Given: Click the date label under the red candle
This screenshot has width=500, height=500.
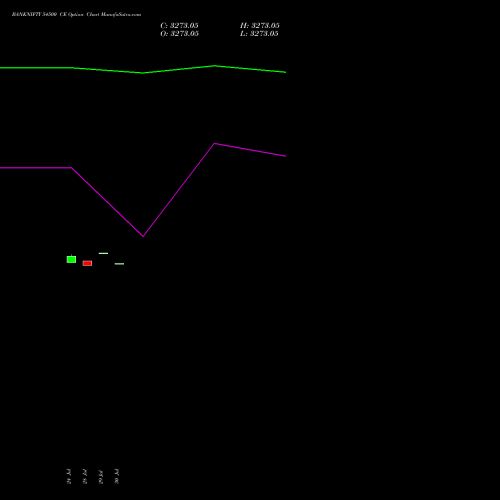Looking at the screenshot, I should (85, 476).
